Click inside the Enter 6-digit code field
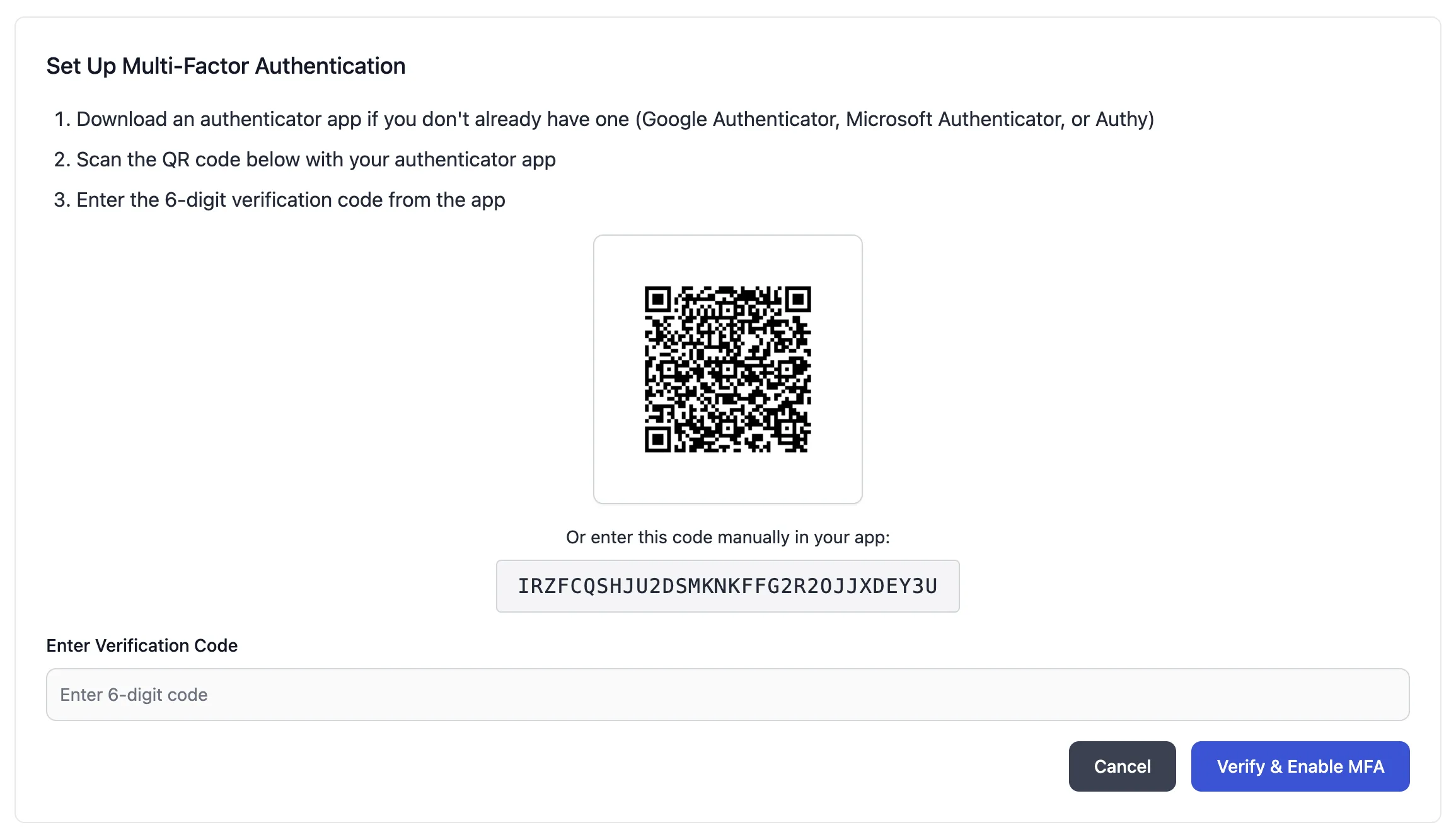Screen dimensions: 1456x837 click(x=727, y=695)
